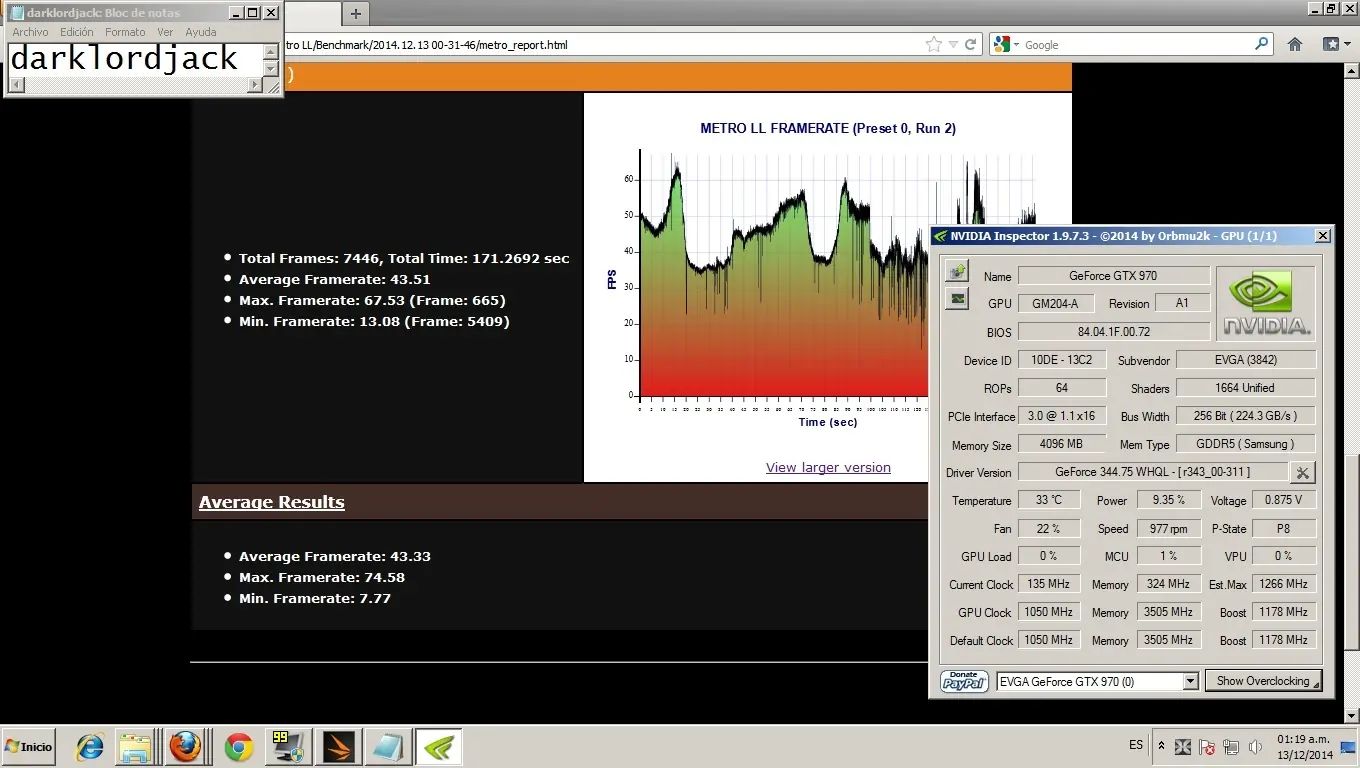Launch Internet Explorer from the taskbar

click(90, 747)
